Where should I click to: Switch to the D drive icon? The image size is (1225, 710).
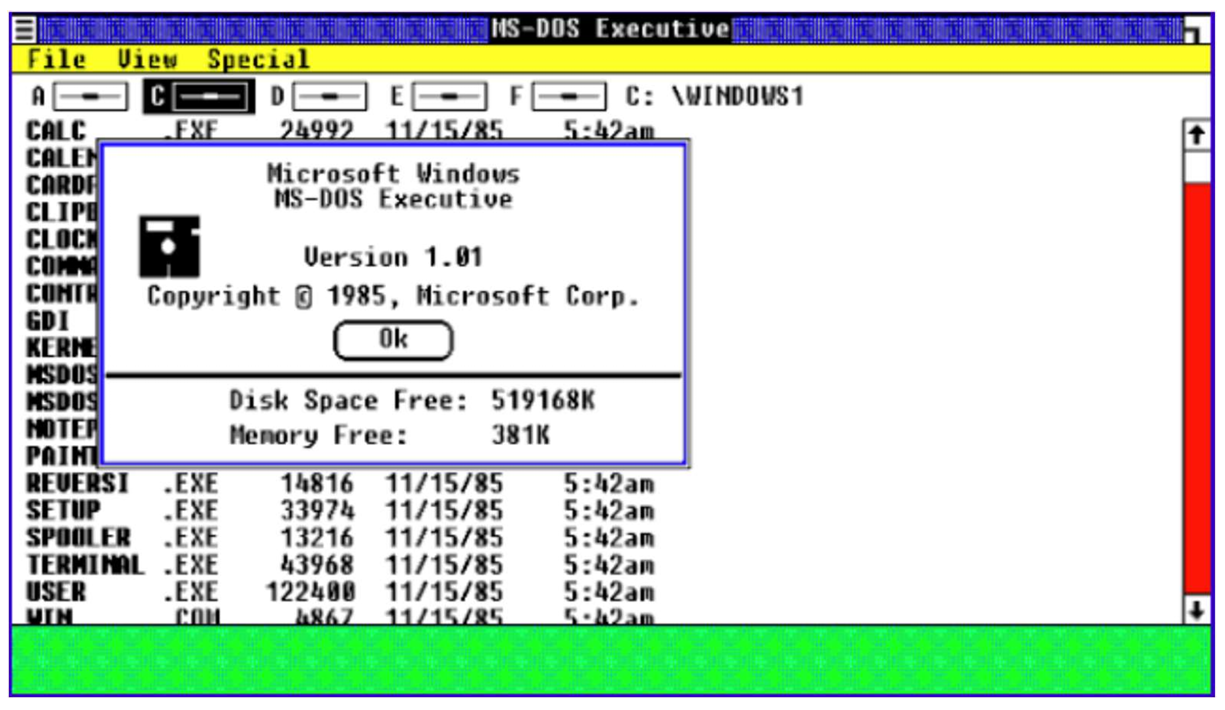pos(328,97)
